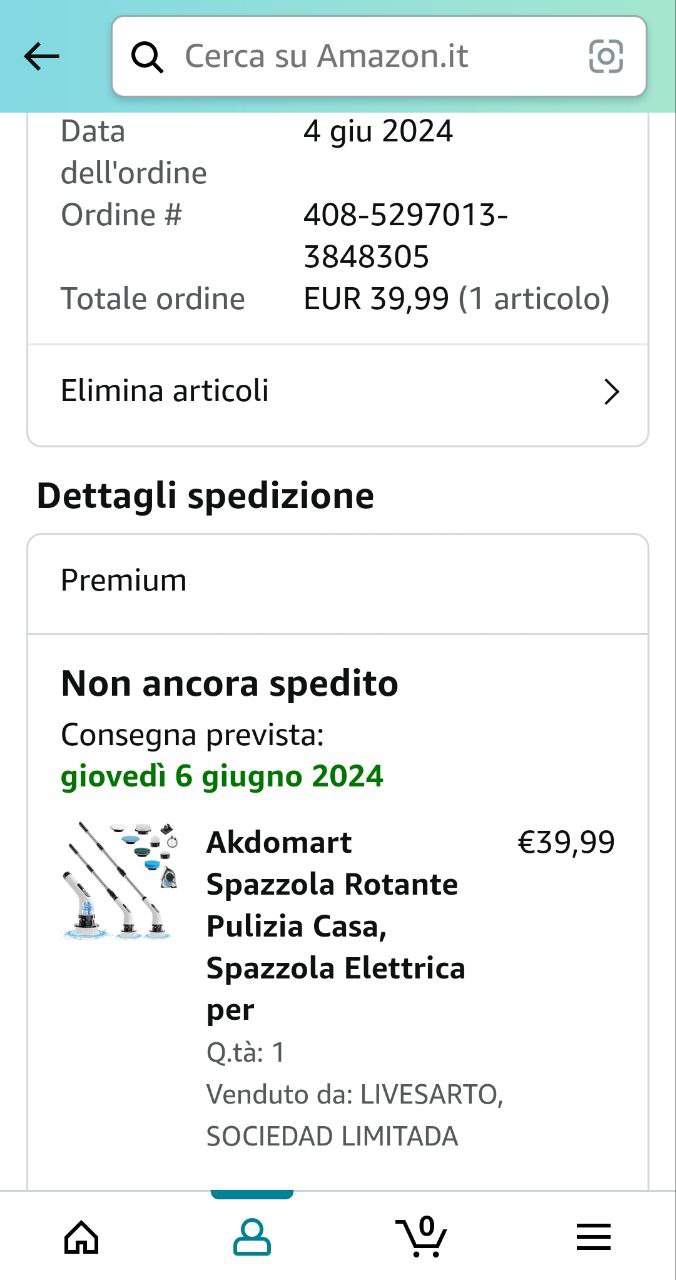The width and height of the screenshot is (676, 1280).
Task: Open the shopping cart
Action: [422, 1237]
